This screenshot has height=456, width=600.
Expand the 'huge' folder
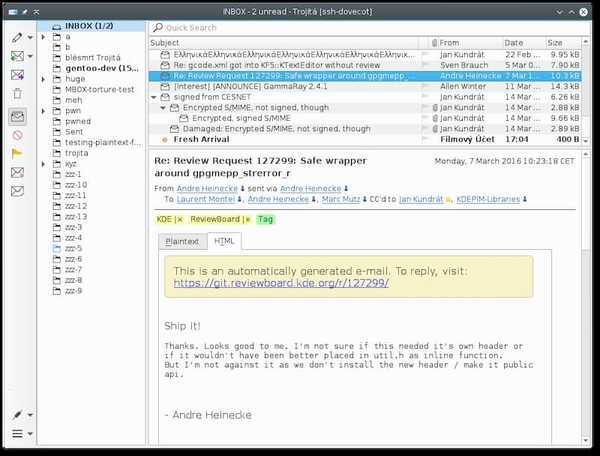[43, 79]
